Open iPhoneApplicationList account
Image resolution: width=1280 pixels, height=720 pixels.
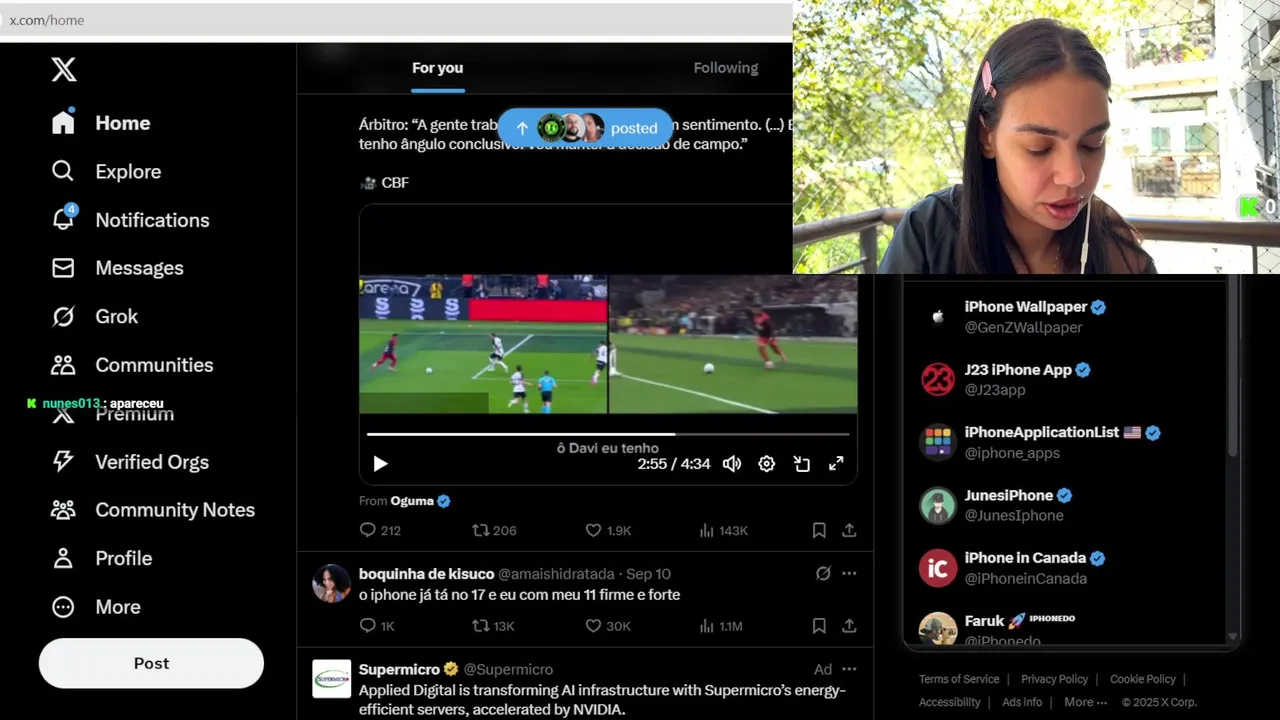(x=1066, y=442)
